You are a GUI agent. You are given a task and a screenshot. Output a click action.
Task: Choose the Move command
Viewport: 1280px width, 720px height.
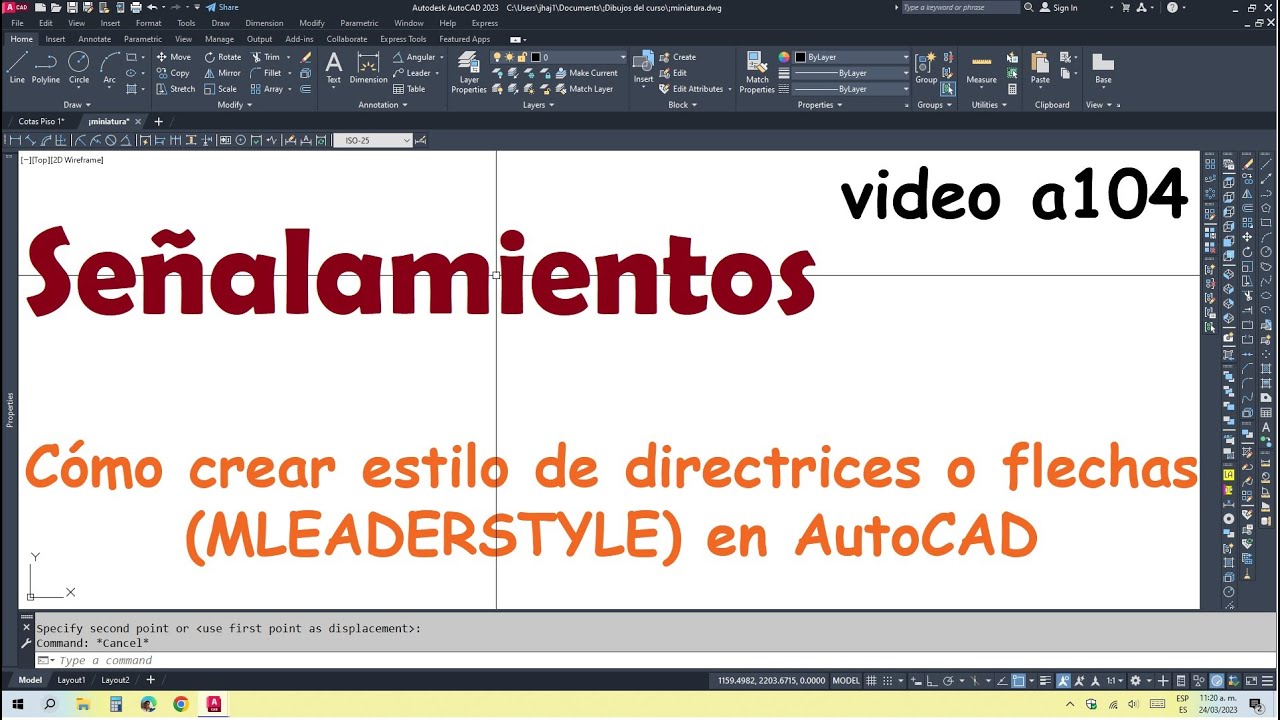pyautogui.click(x=173, y=57)
